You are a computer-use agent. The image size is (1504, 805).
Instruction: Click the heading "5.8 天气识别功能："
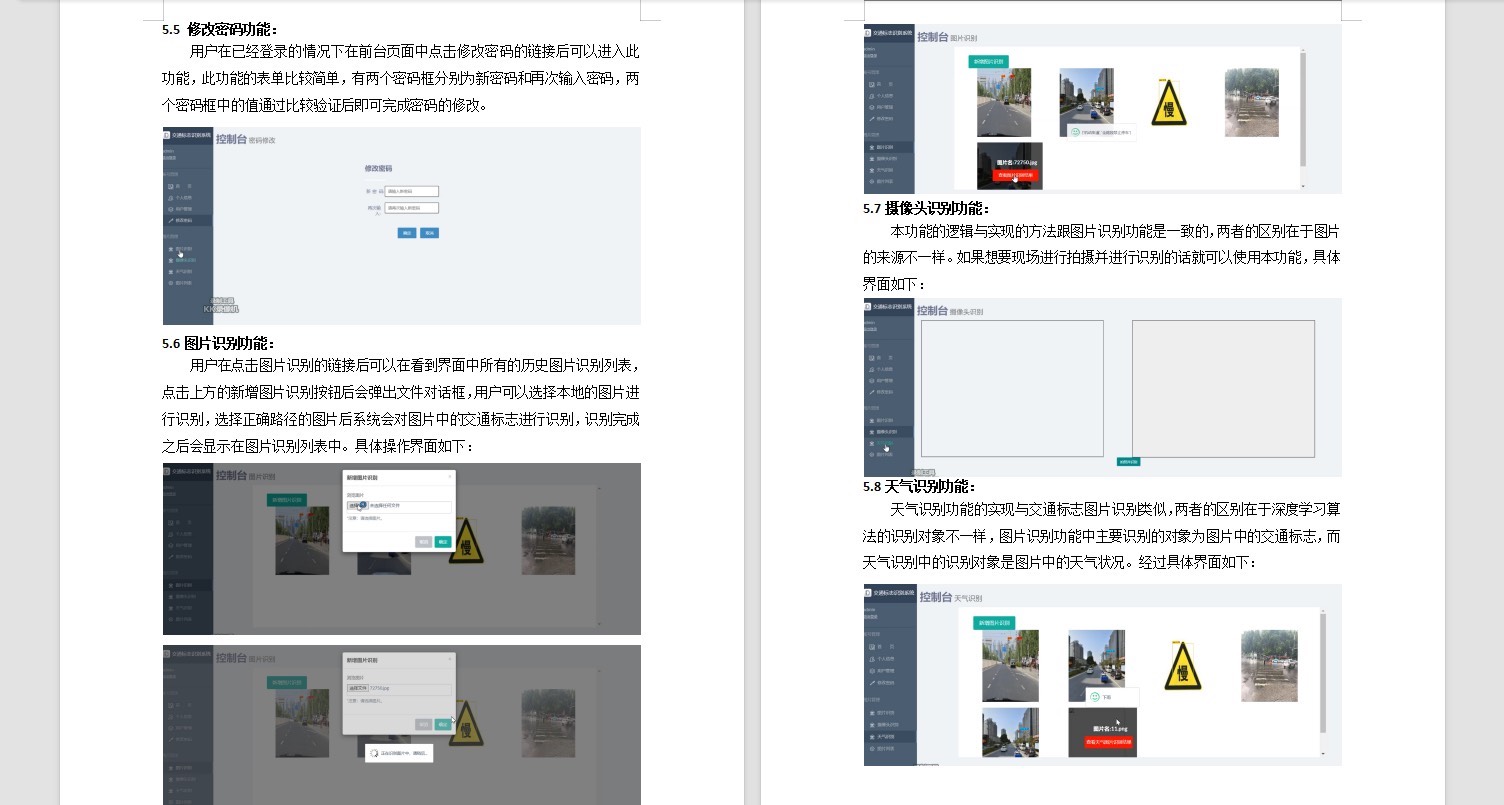pyautogui.click(x=919, y=486)
